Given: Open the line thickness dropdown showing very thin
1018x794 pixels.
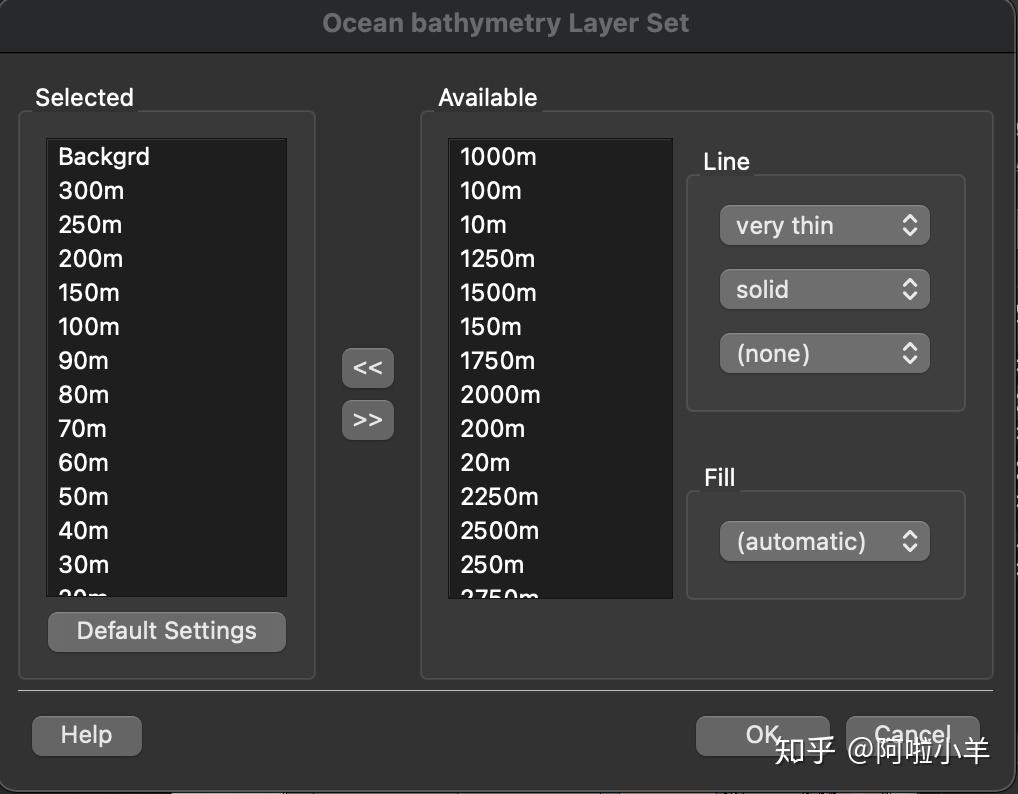Looking at the screenshot, I should coord(823,225).
